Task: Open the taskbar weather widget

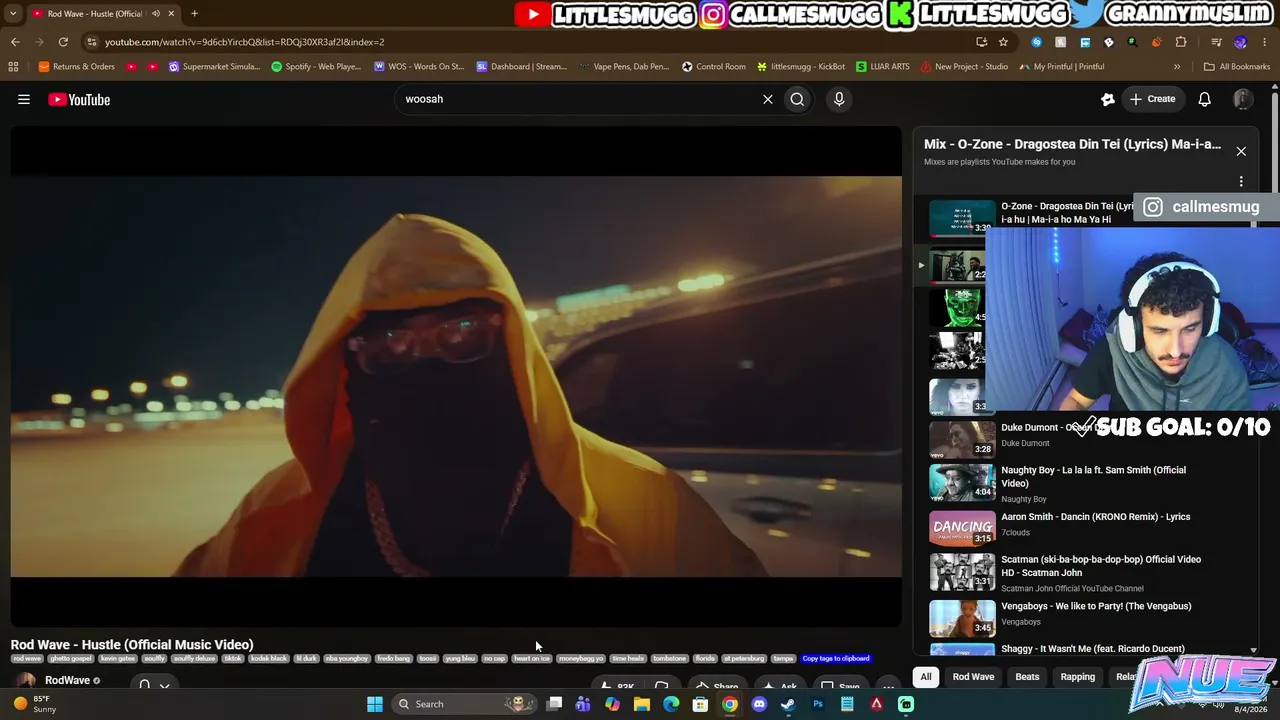Action: tap(35, 704)
